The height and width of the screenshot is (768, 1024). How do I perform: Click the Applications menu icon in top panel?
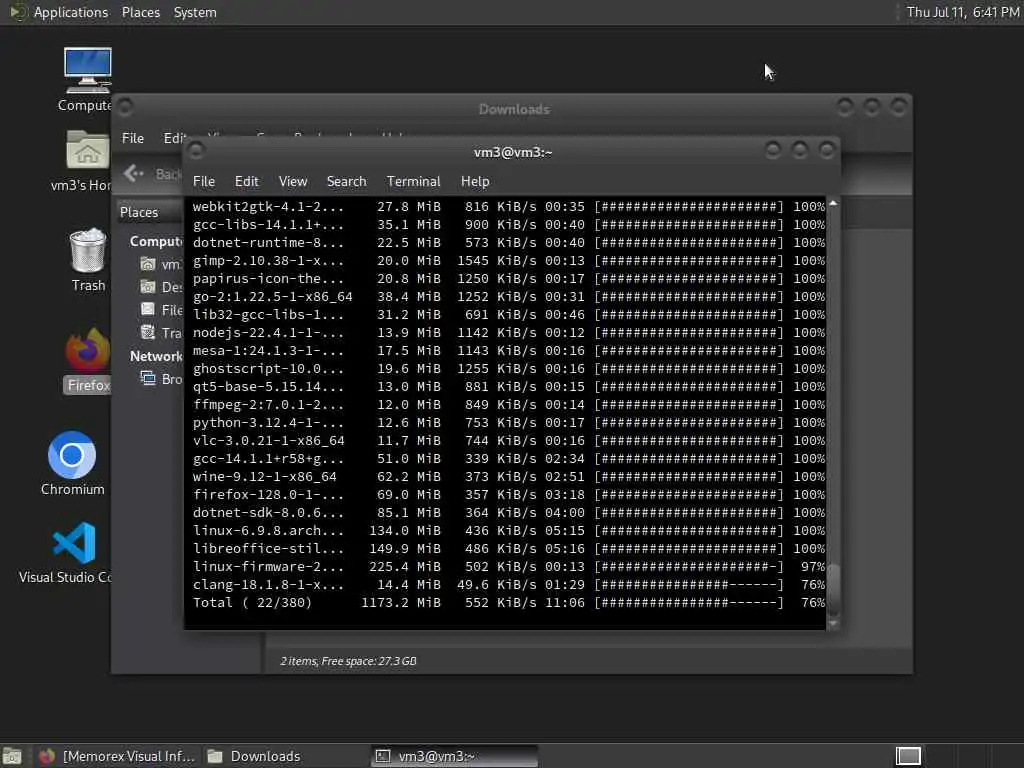tap(18, 12)
